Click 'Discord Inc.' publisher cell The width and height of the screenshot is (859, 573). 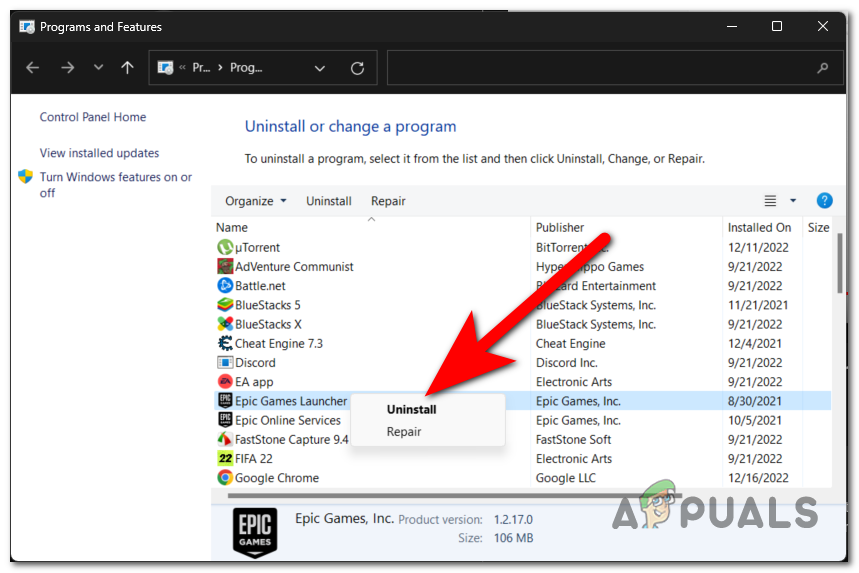point(566,363)
